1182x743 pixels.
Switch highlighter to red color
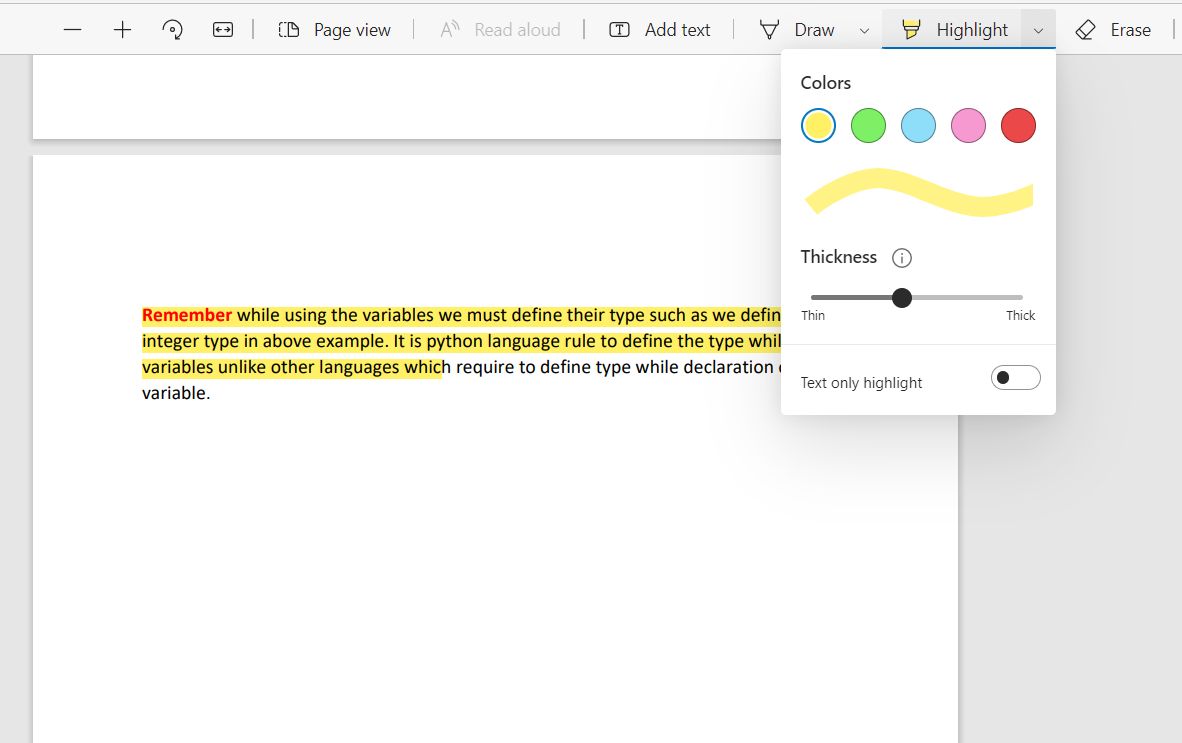tap(1018, 126)
